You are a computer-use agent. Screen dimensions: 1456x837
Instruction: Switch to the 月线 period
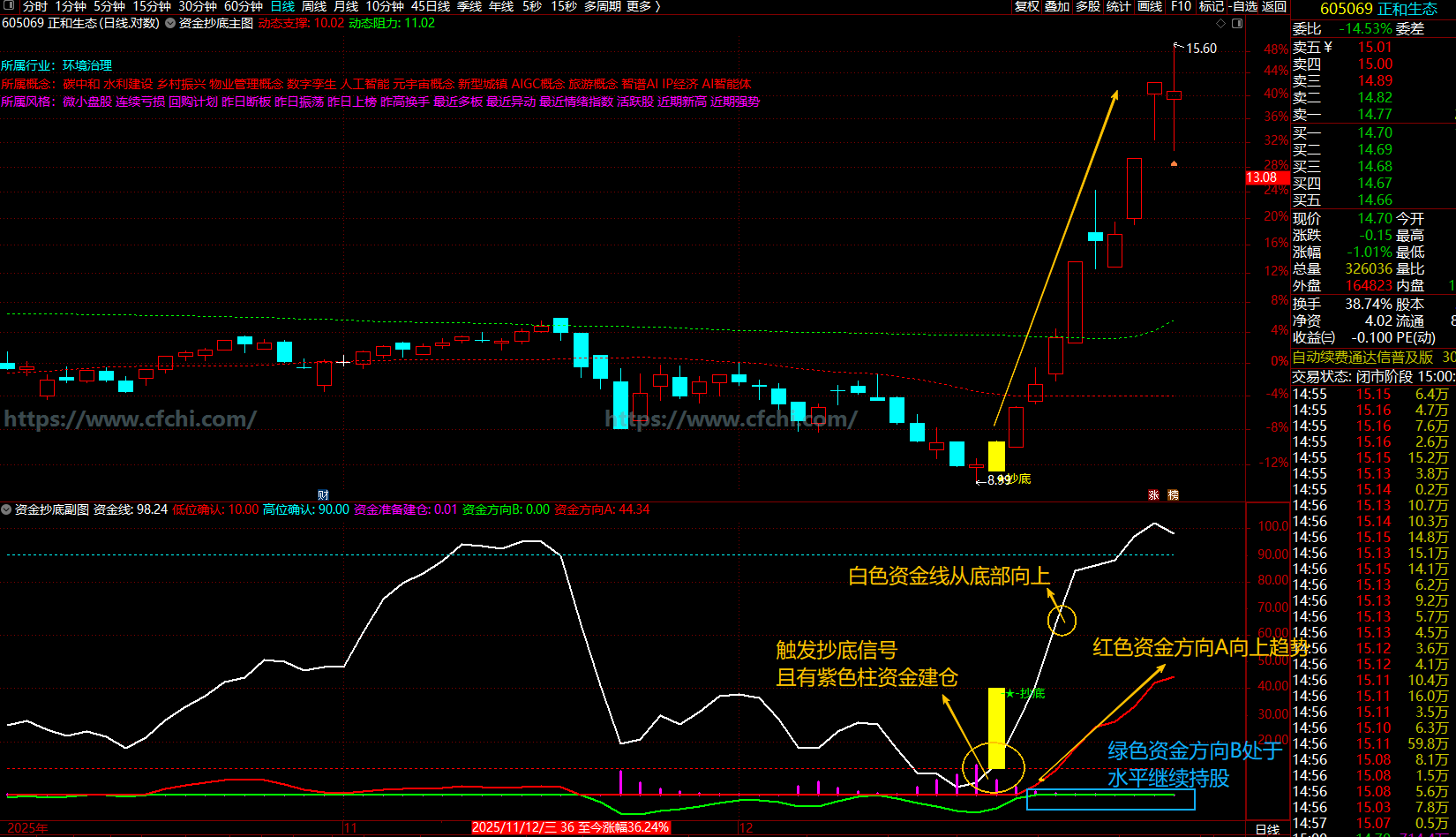pyautogui.click(x=346, y=6)
